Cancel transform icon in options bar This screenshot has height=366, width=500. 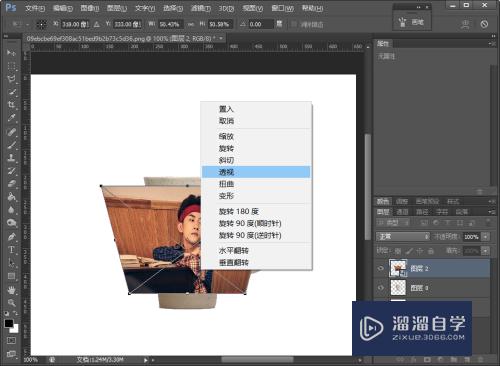point(484,24)
